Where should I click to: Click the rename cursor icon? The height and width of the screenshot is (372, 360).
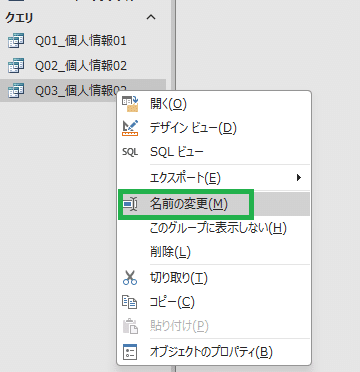[x=130, y=204]
